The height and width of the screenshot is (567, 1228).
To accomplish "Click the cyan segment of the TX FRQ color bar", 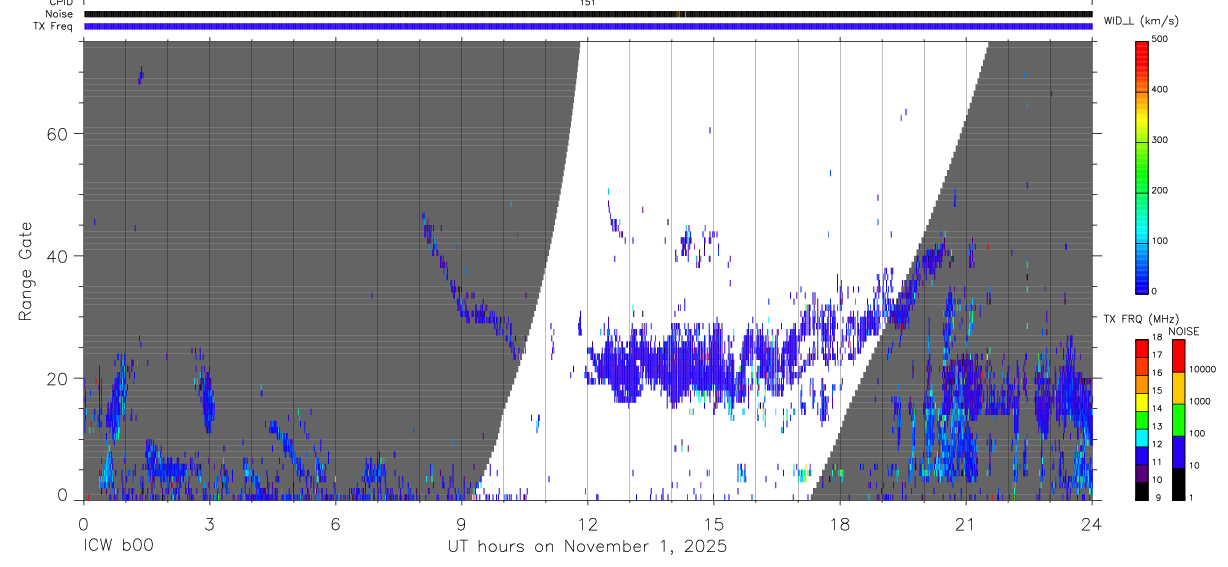I will click(1141, 436).
